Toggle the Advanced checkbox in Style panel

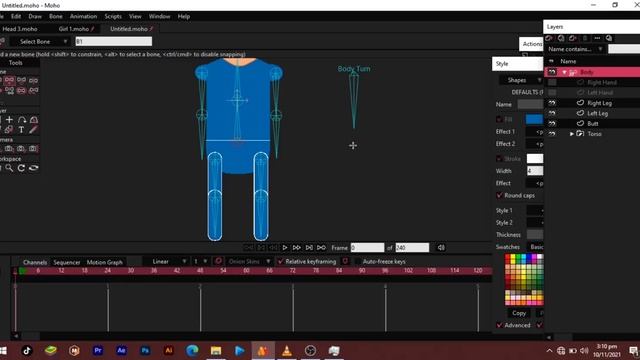[x=499, y=325]
